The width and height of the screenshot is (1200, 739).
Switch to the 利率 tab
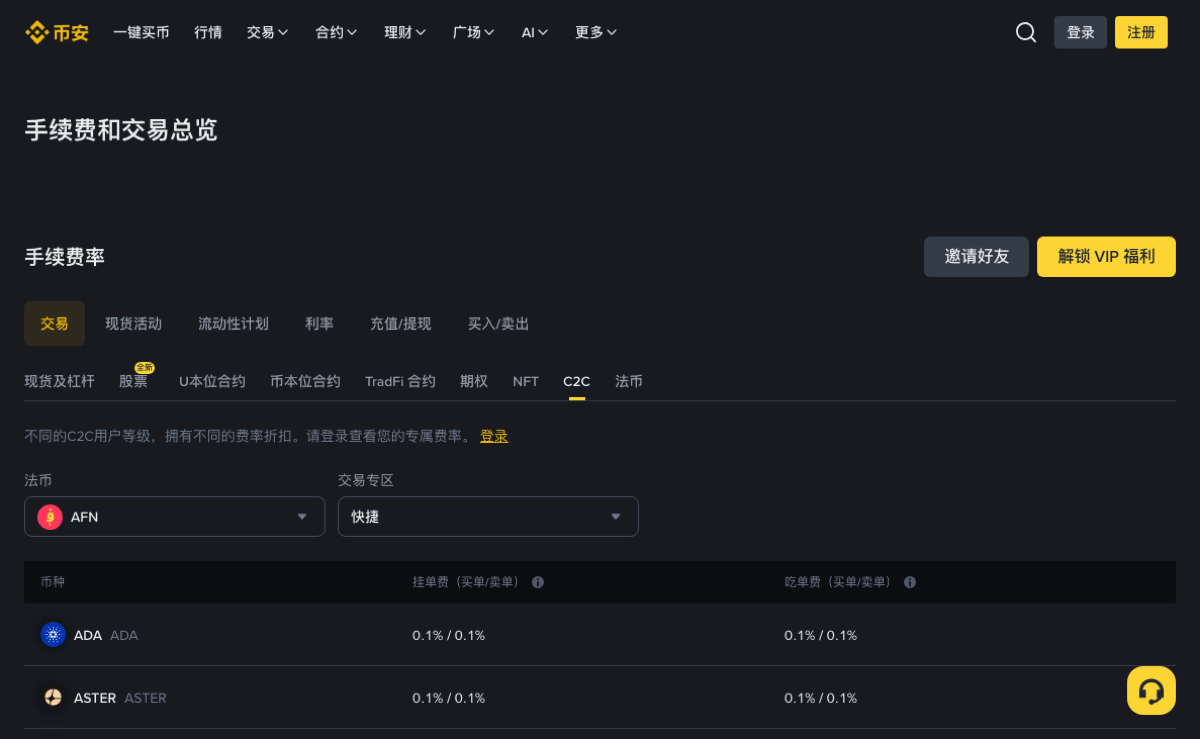click(320, 324)
